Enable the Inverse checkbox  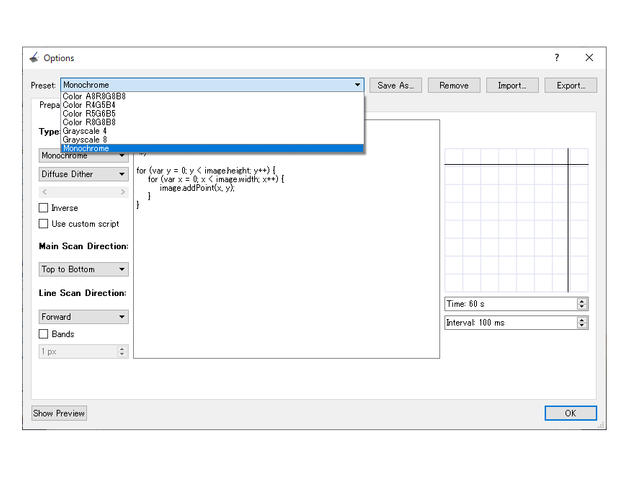tap(43, 208)
